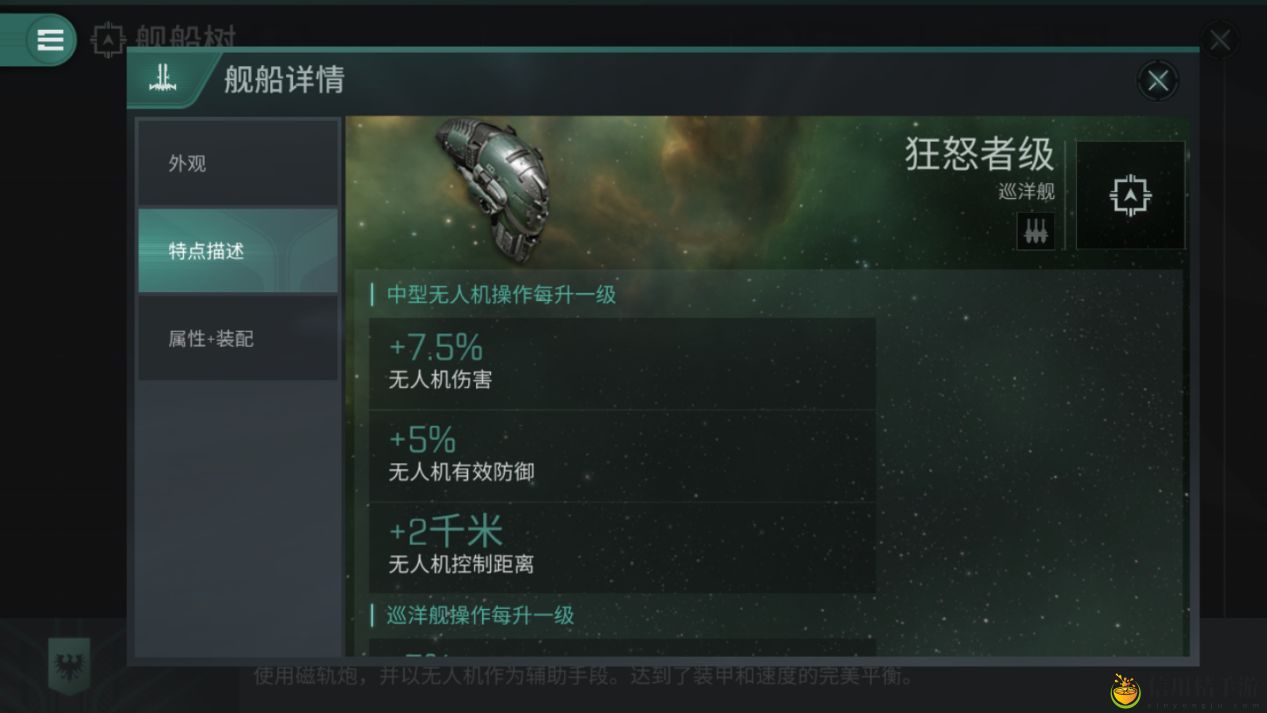This screenshot has width=1267, height=713.
Task: Select the +7.5% 无人机伤害 bonus row
Action: click(622, 363)
